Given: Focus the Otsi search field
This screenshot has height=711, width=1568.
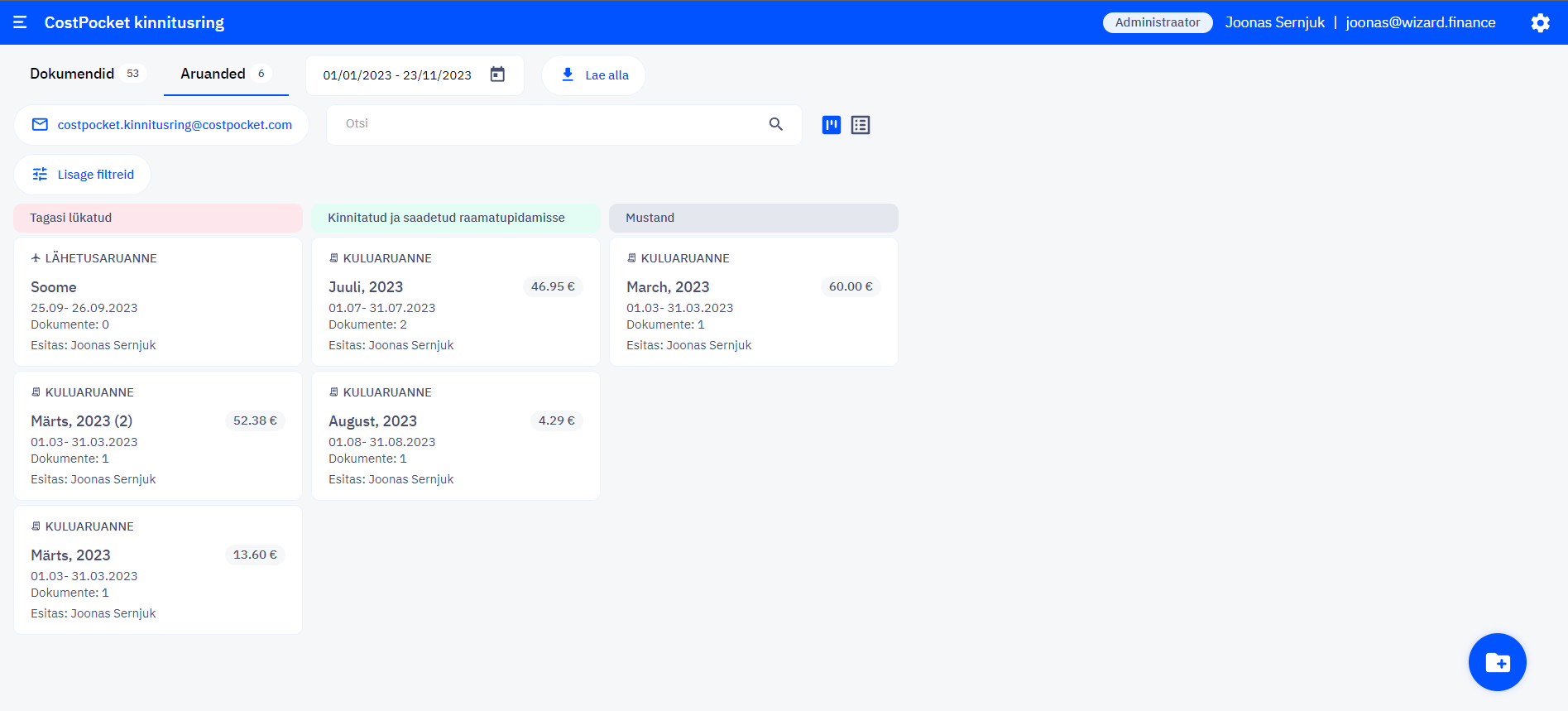Looking at the screenshot, I should coord(564,124).
